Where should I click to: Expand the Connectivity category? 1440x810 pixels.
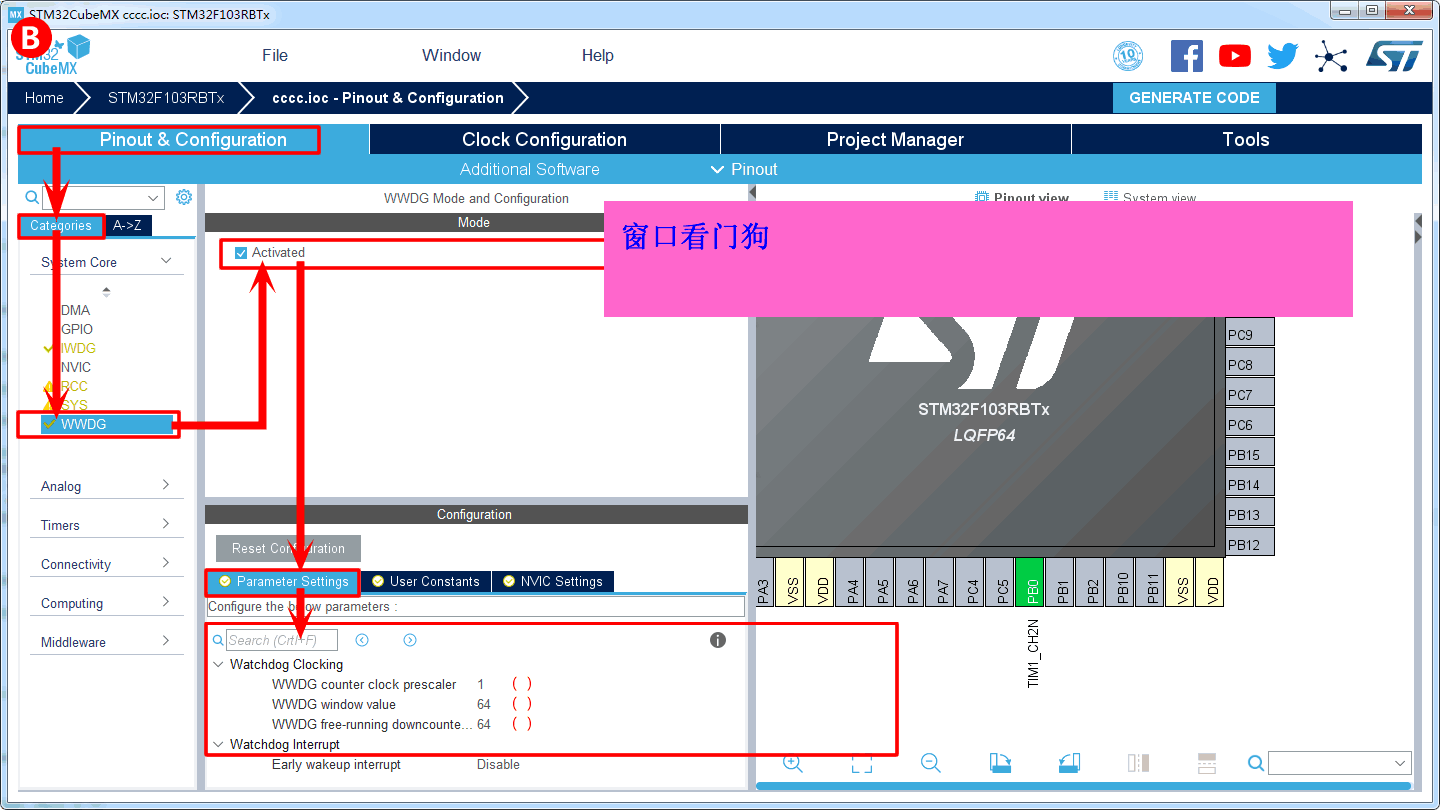(107, 564)
